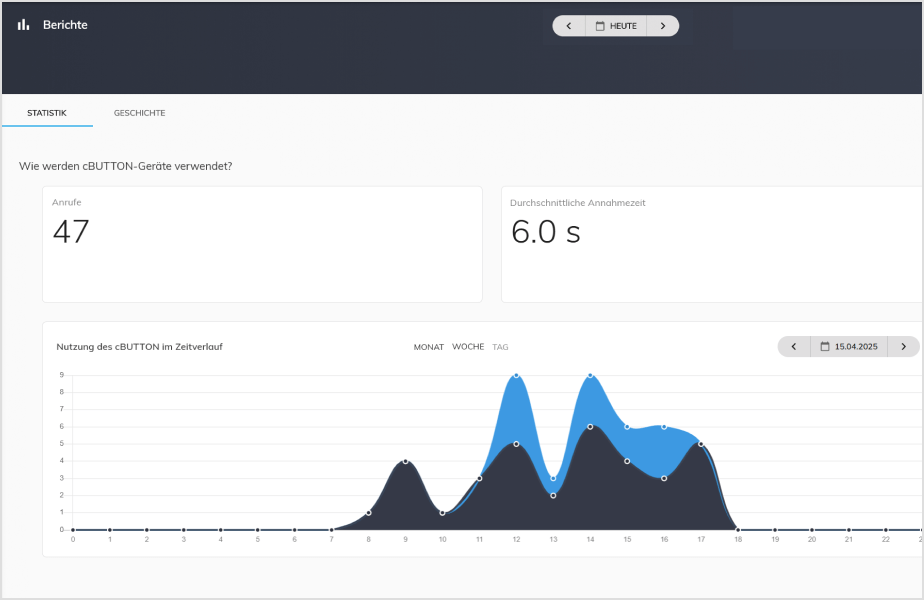Click the Anrufe card showing 47

(x=262, y=244)
